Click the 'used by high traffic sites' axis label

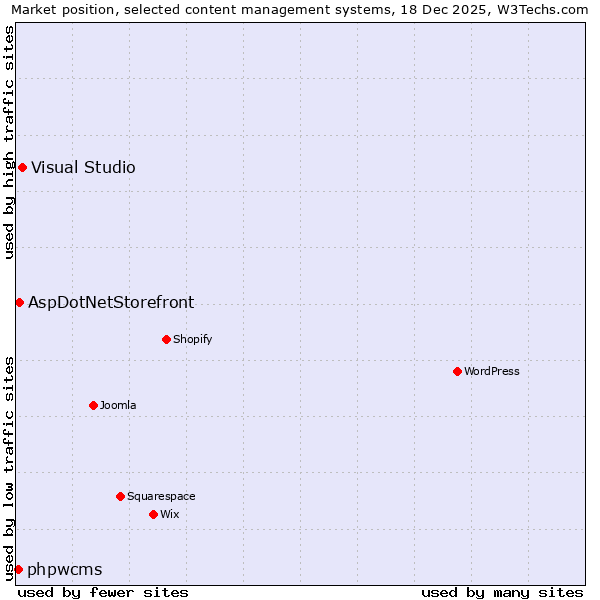click(9, 142)
